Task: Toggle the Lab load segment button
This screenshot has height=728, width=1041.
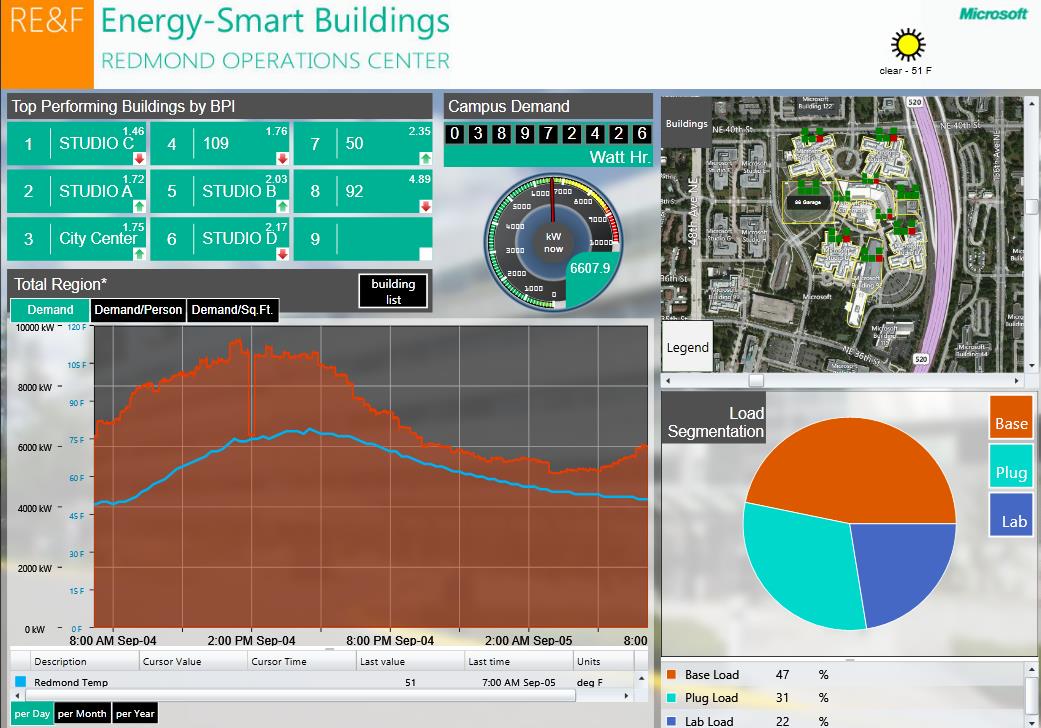Action: (x=1011, y=514)
